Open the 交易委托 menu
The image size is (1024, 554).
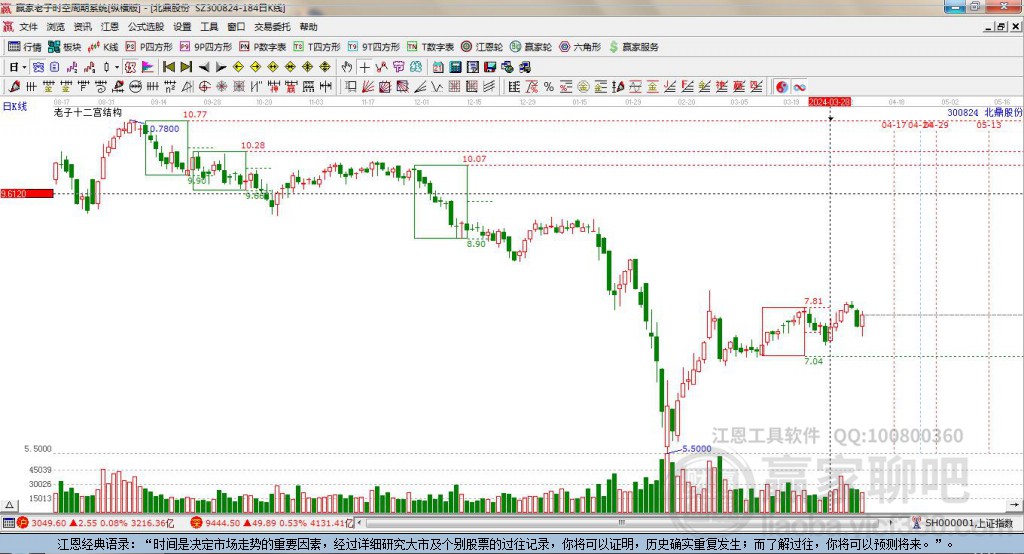(272, 27)
